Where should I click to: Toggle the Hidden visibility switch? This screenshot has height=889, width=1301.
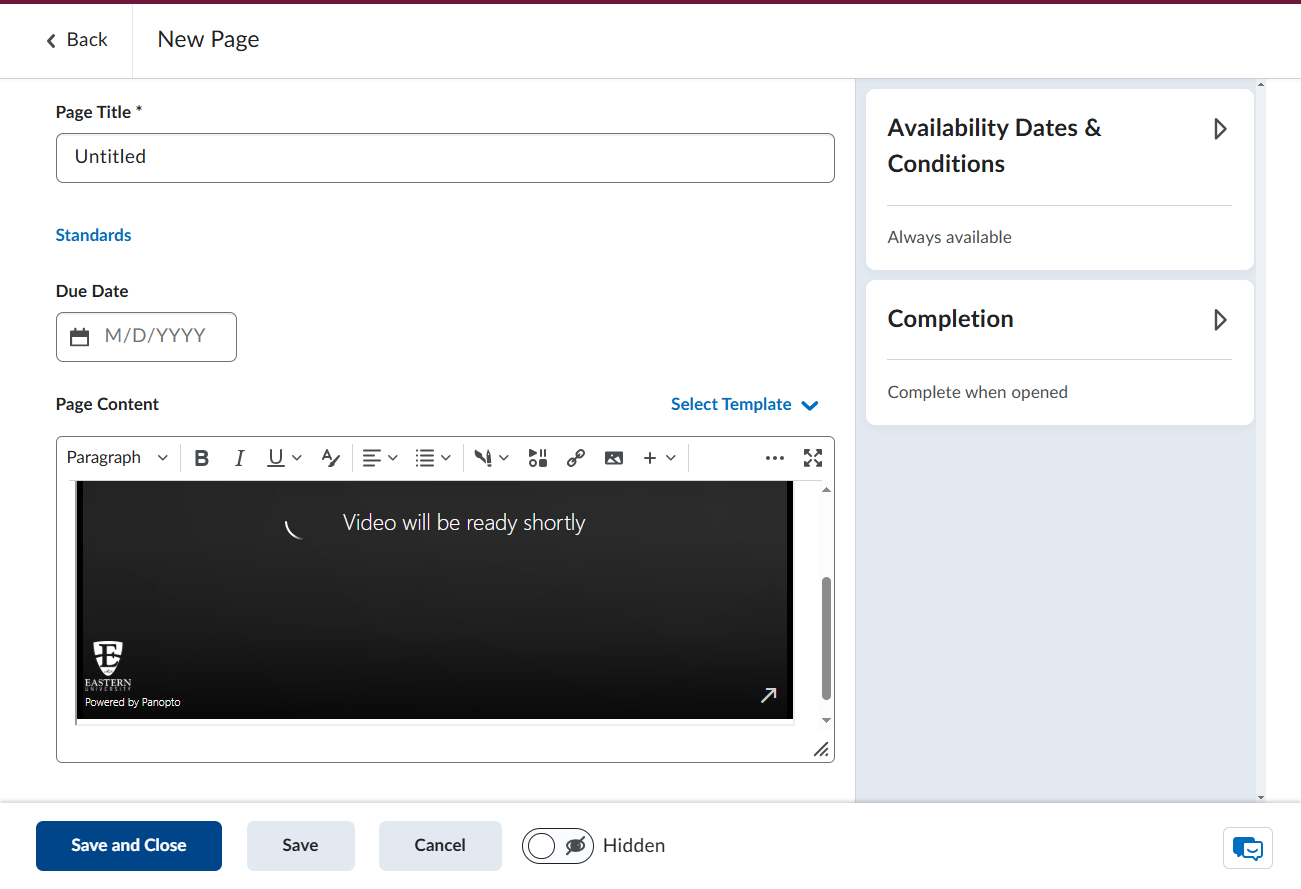tap(558, 846)
